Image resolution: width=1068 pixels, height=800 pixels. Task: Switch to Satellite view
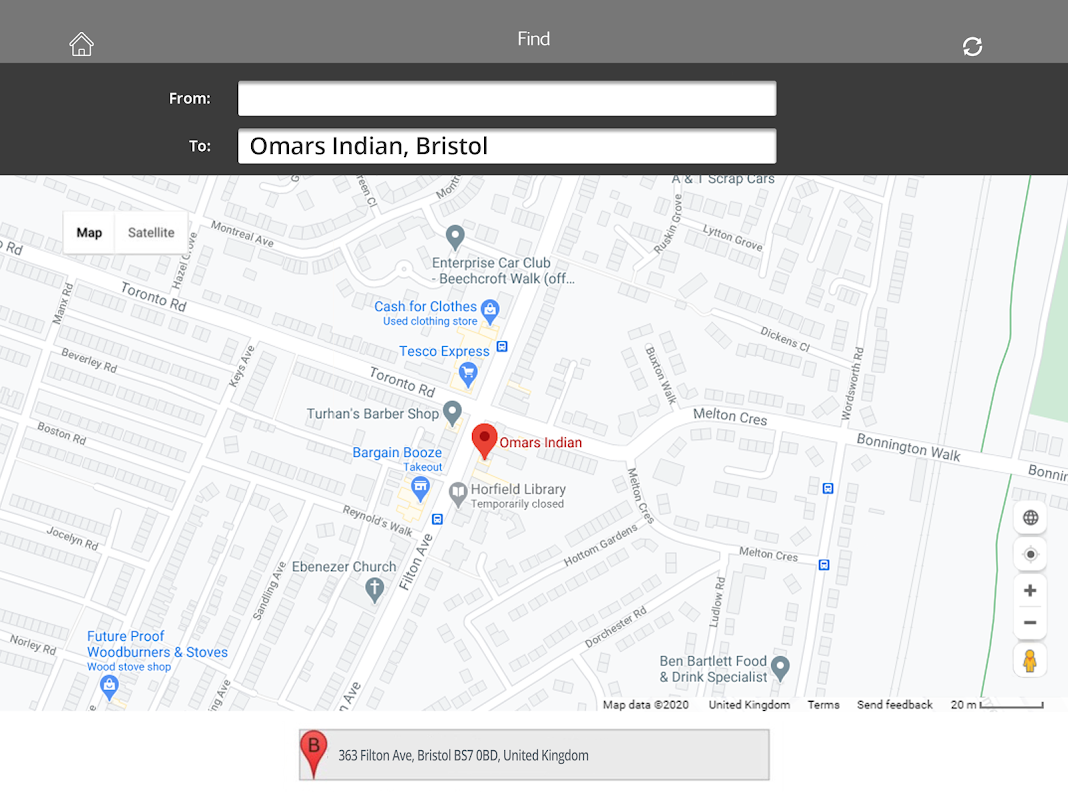pos(151,233)
